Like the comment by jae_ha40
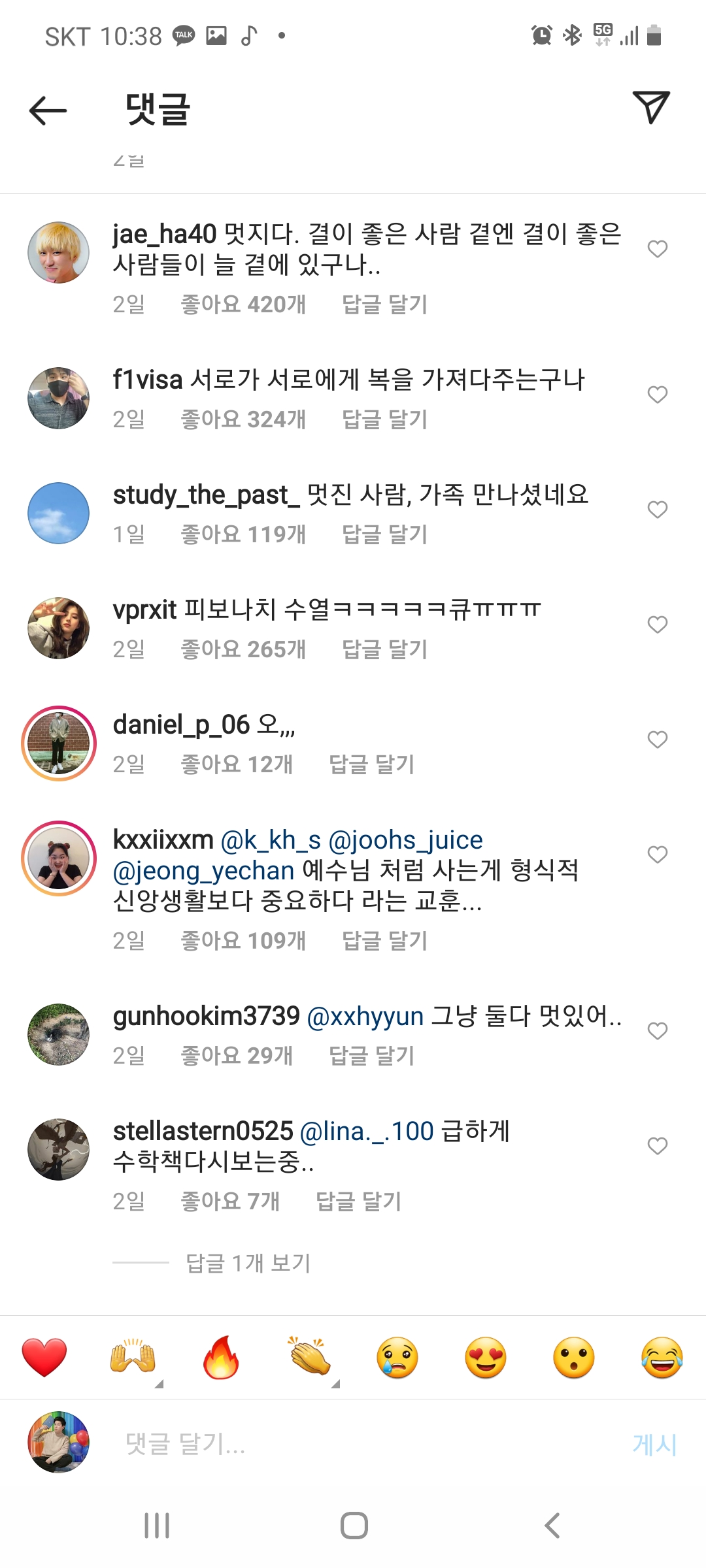The width and height of the screenshot is (706, 1568). 657,249
